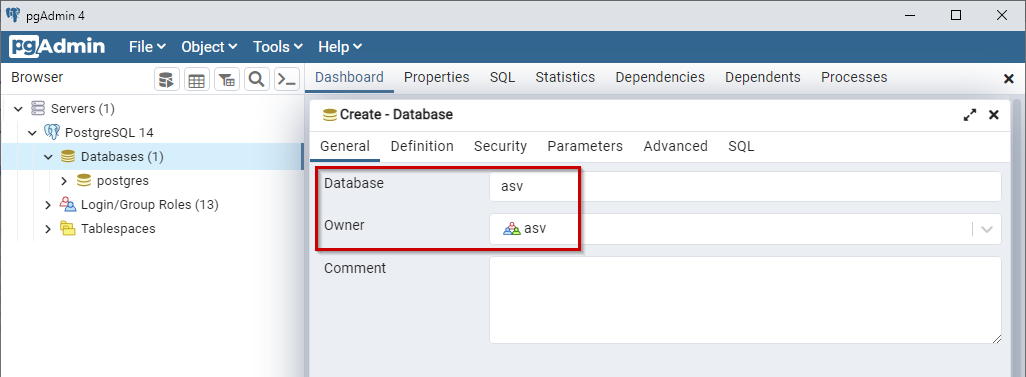Switch to the Dashboard tab

tap(349, 77)
